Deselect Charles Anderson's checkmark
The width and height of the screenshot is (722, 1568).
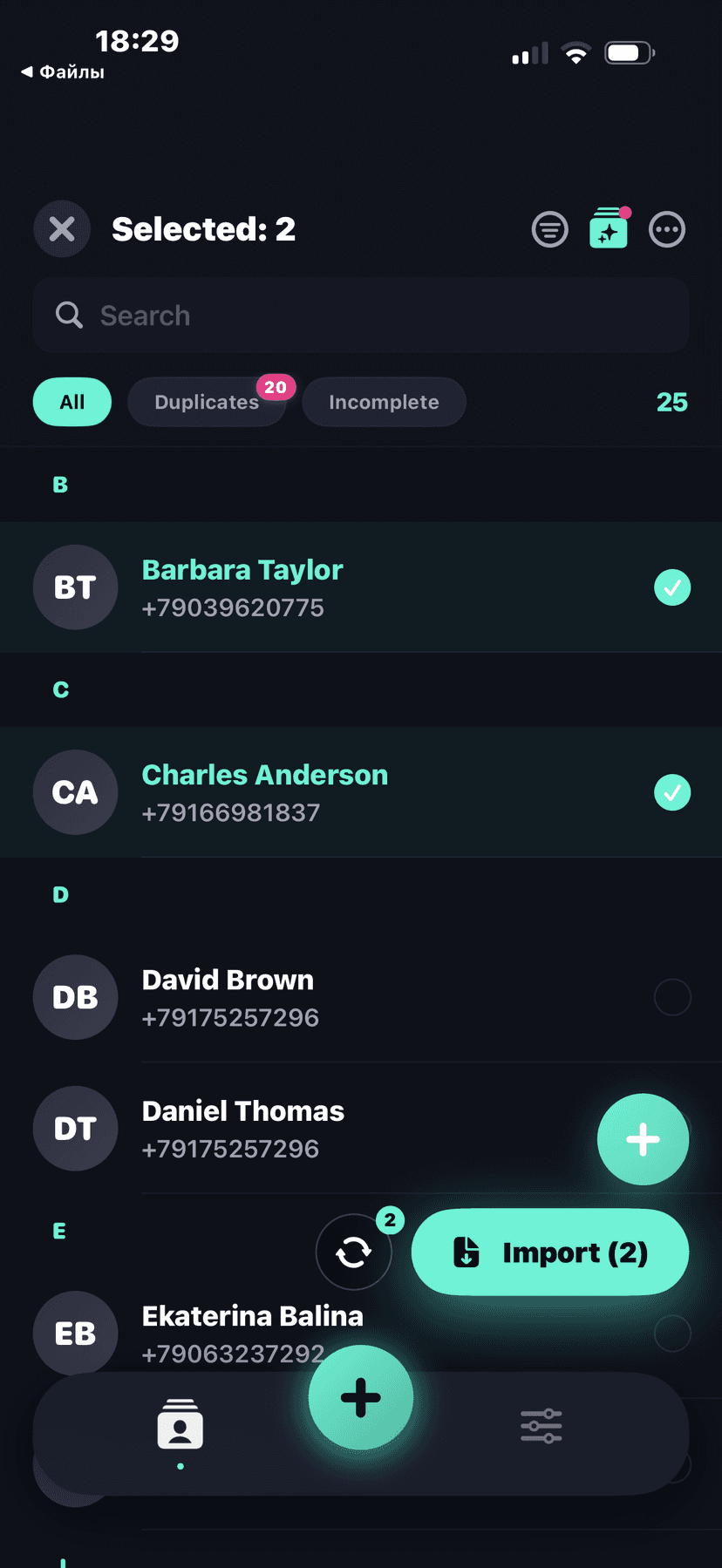coord(672,792)
